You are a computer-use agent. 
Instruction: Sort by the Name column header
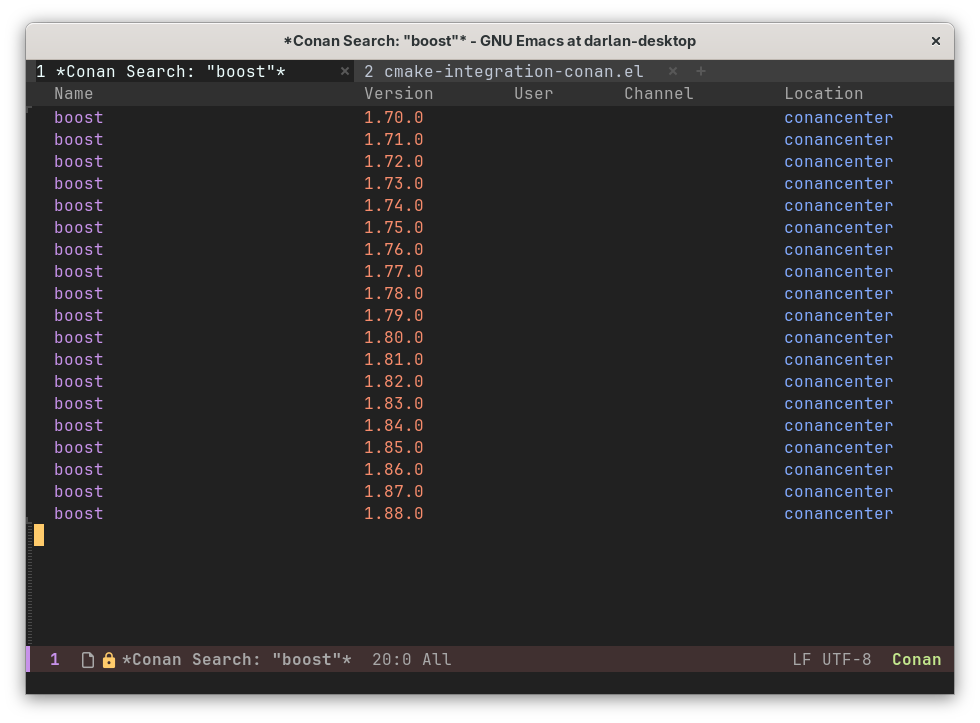pos(74,94)
